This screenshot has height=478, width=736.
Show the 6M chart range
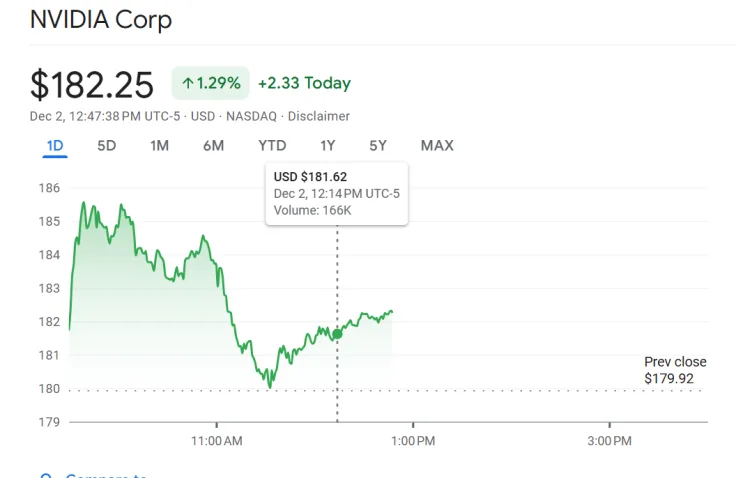tap(213, 146)
